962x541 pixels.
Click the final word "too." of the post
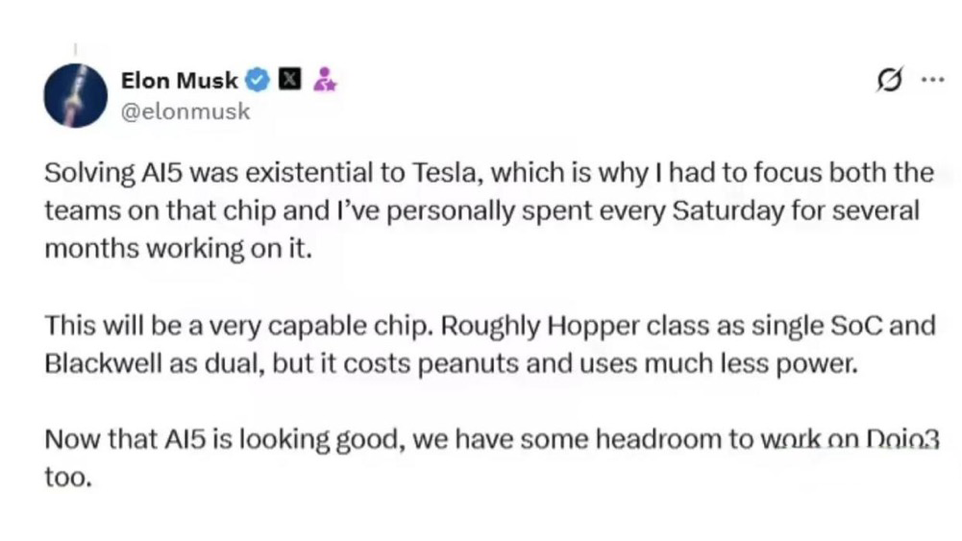67,478
